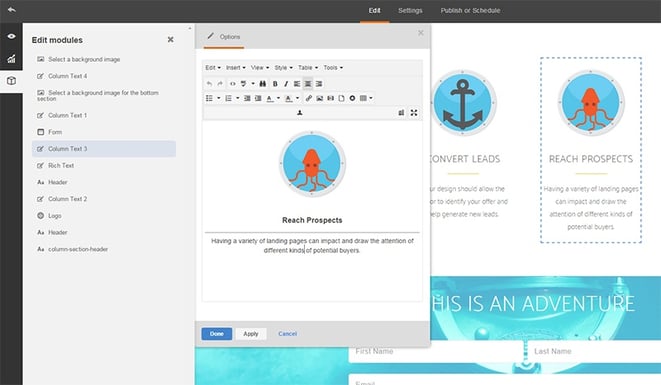The height and width of the screenshot is (385, 661).
Task: Align text left
Action: point(297,84)
